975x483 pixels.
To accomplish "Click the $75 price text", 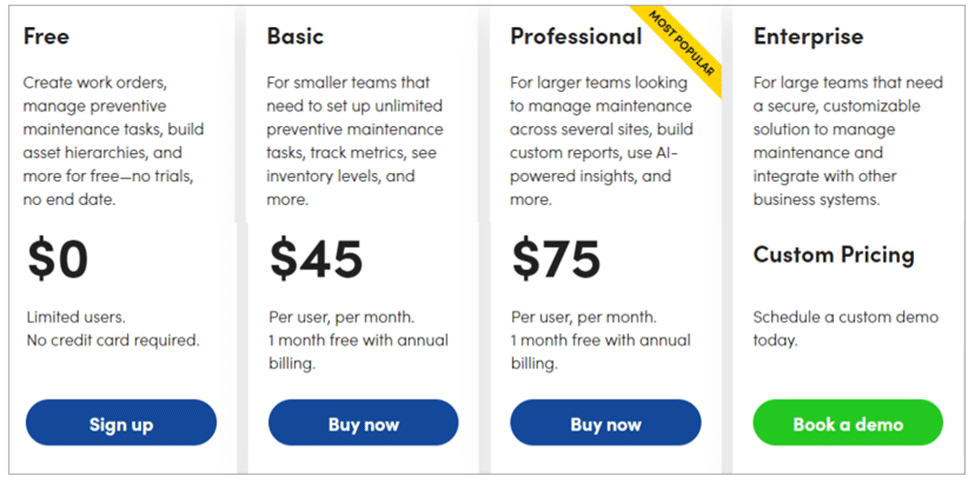I will 556,259.
